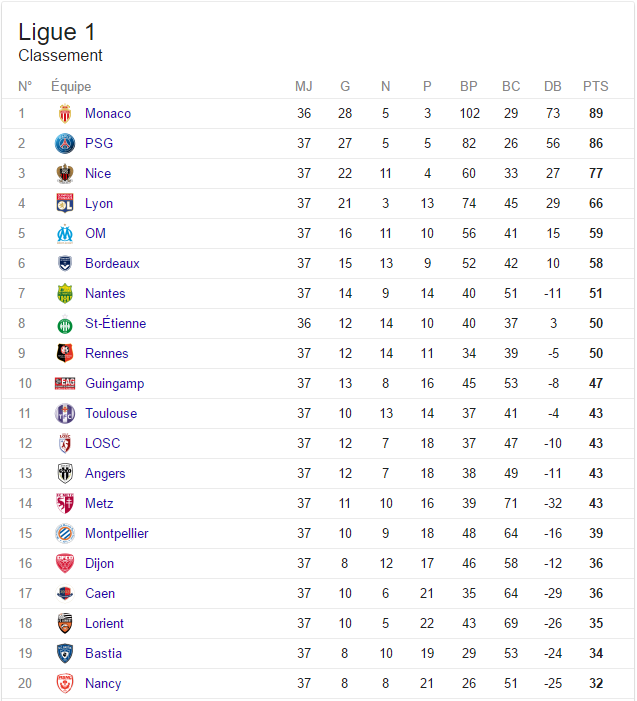Select the Angers team name

105,473
